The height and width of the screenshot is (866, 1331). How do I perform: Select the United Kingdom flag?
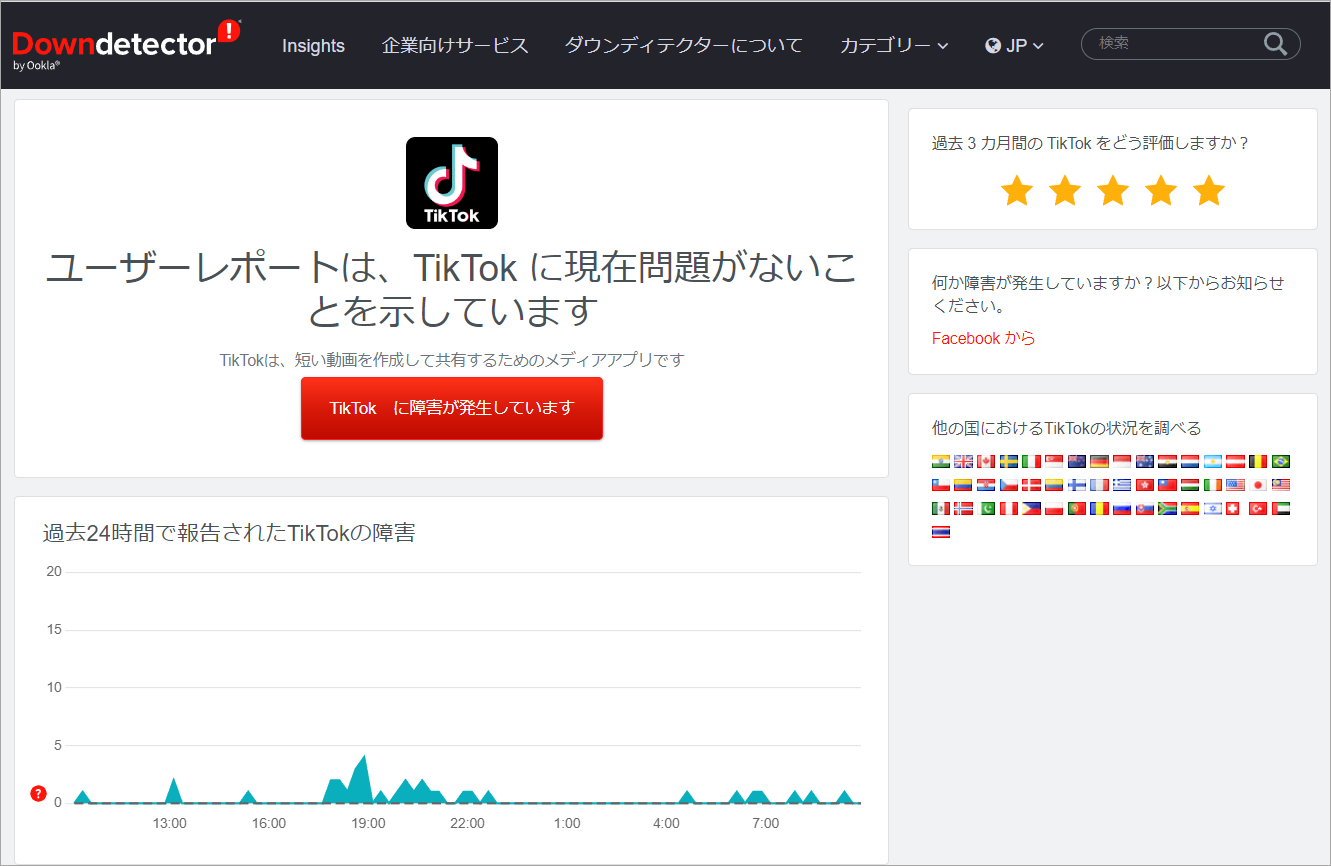pos(963,461)
